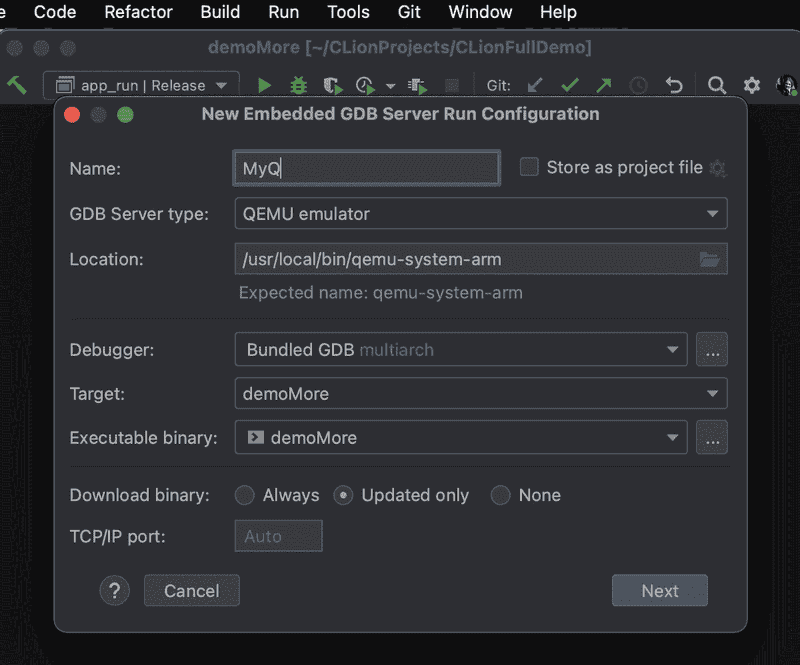Image resolution: width=800 pixels, height=665 pixels.
Task: Push commits with Git arrow icon
Action: click(604, 85)
